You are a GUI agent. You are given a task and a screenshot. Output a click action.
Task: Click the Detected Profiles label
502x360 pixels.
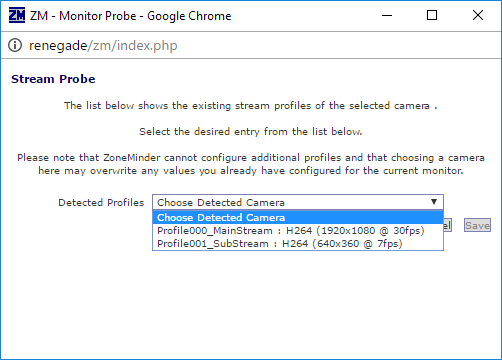(101, 202)
